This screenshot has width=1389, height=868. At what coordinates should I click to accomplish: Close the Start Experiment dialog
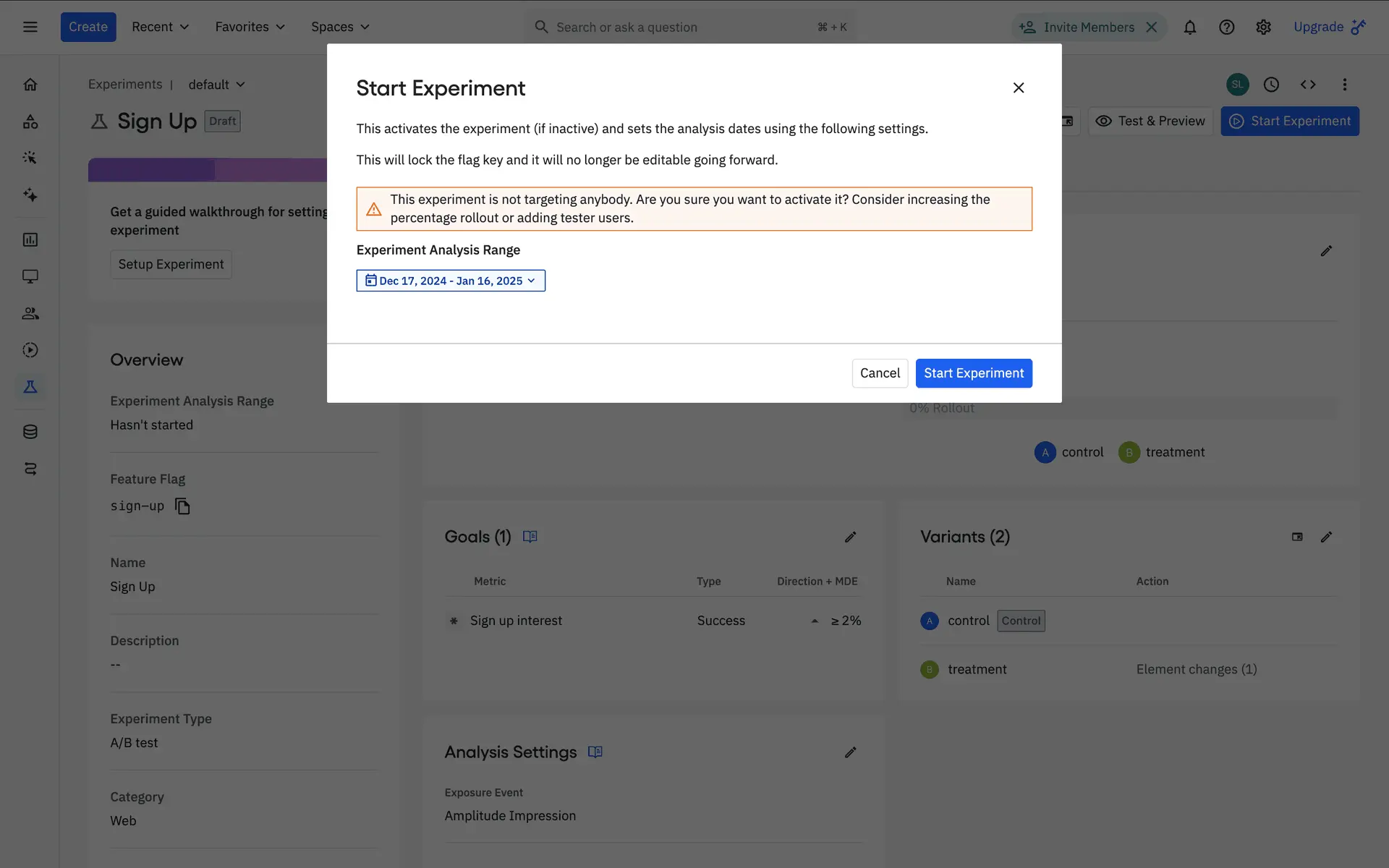[1018, 88]
